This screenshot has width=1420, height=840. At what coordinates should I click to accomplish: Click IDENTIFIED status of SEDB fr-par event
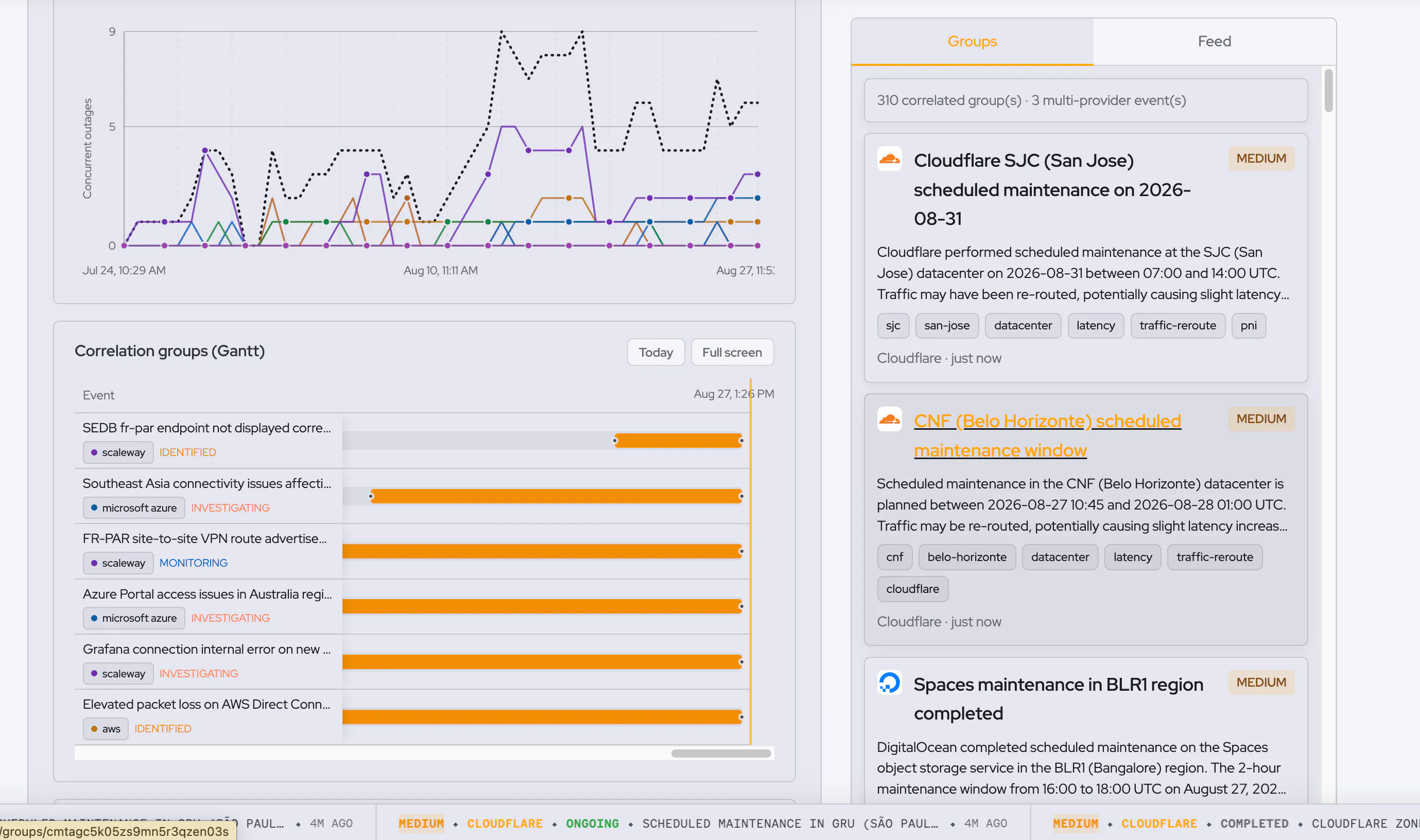point(187,452)
